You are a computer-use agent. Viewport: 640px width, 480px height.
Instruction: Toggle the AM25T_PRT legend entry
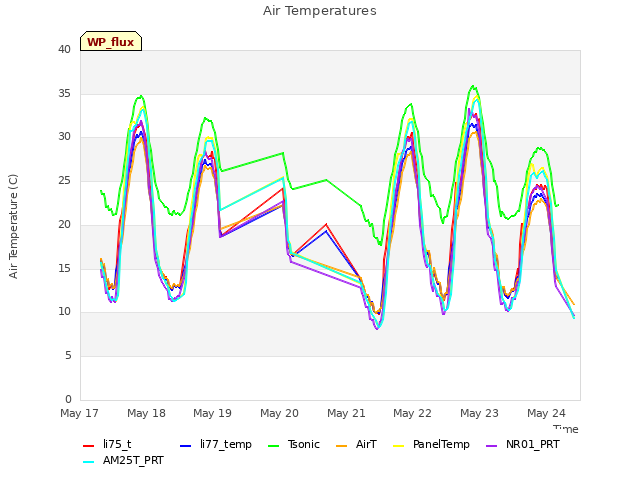point(123,461)
